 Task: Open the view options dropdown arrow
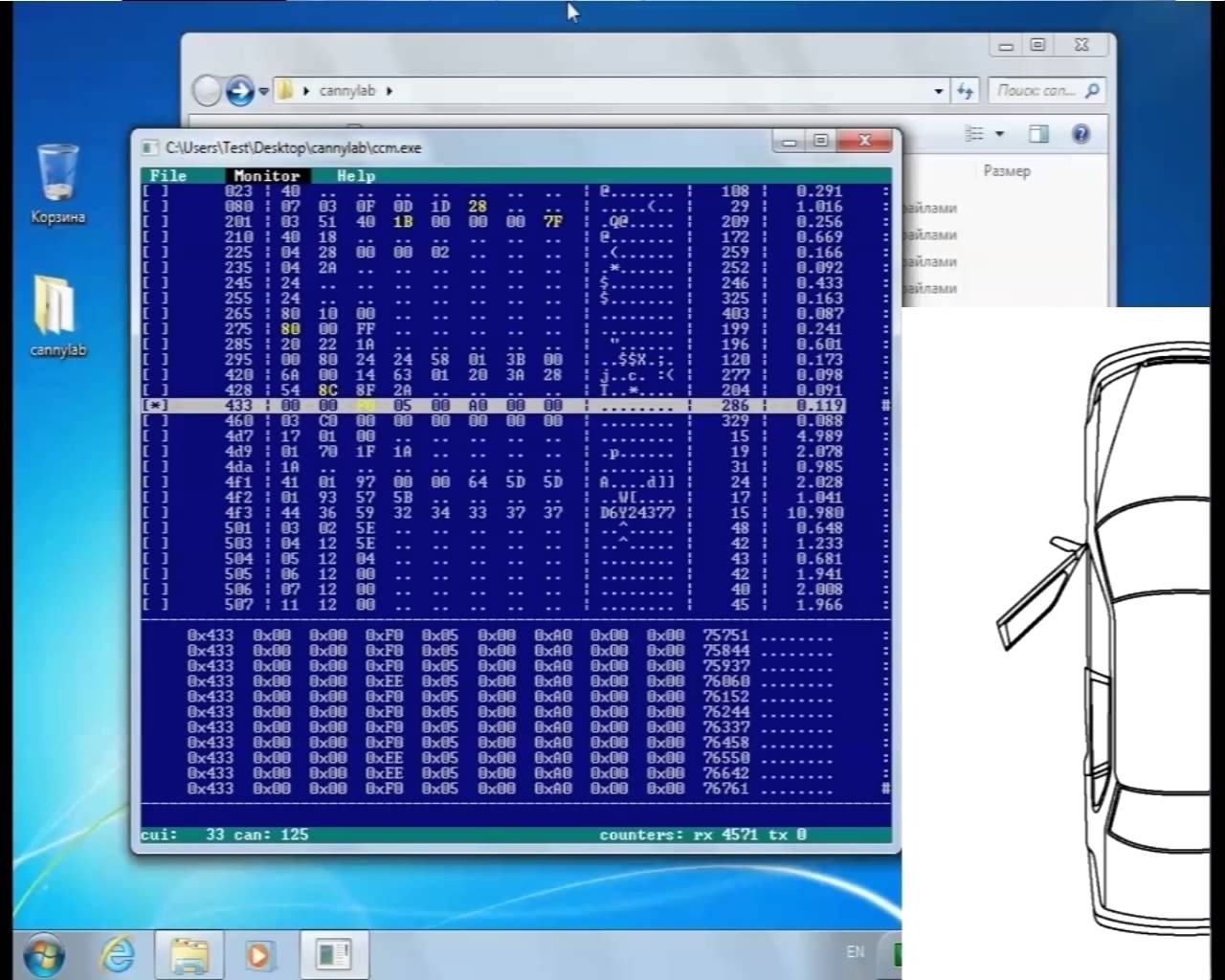(x=1000, y=134)
